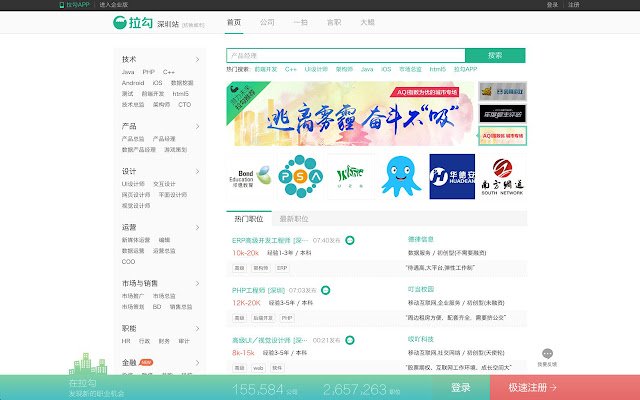
Task: Expand the 产品 category arrow
Action: point(197,127)
